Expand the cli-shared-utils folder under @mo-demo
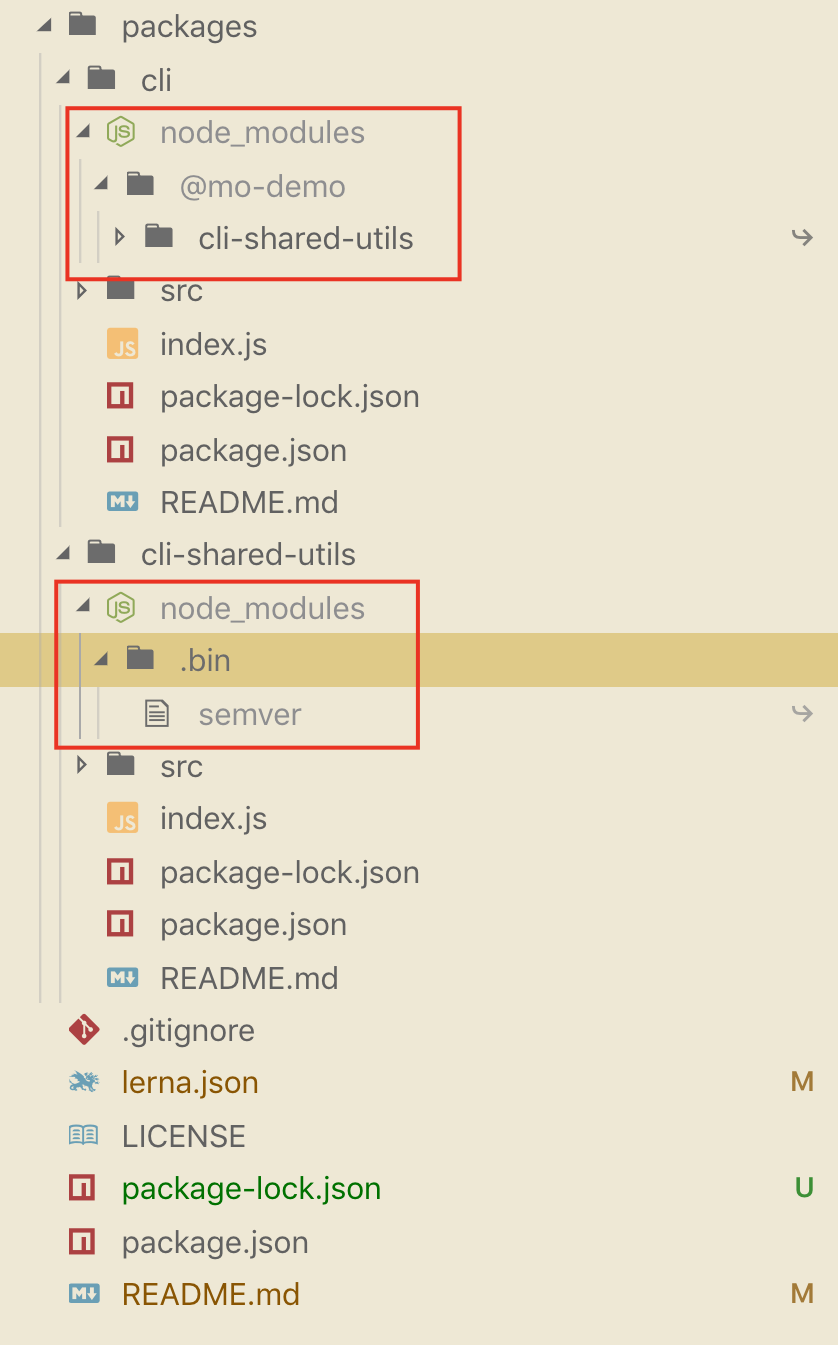 pos(120,237)
